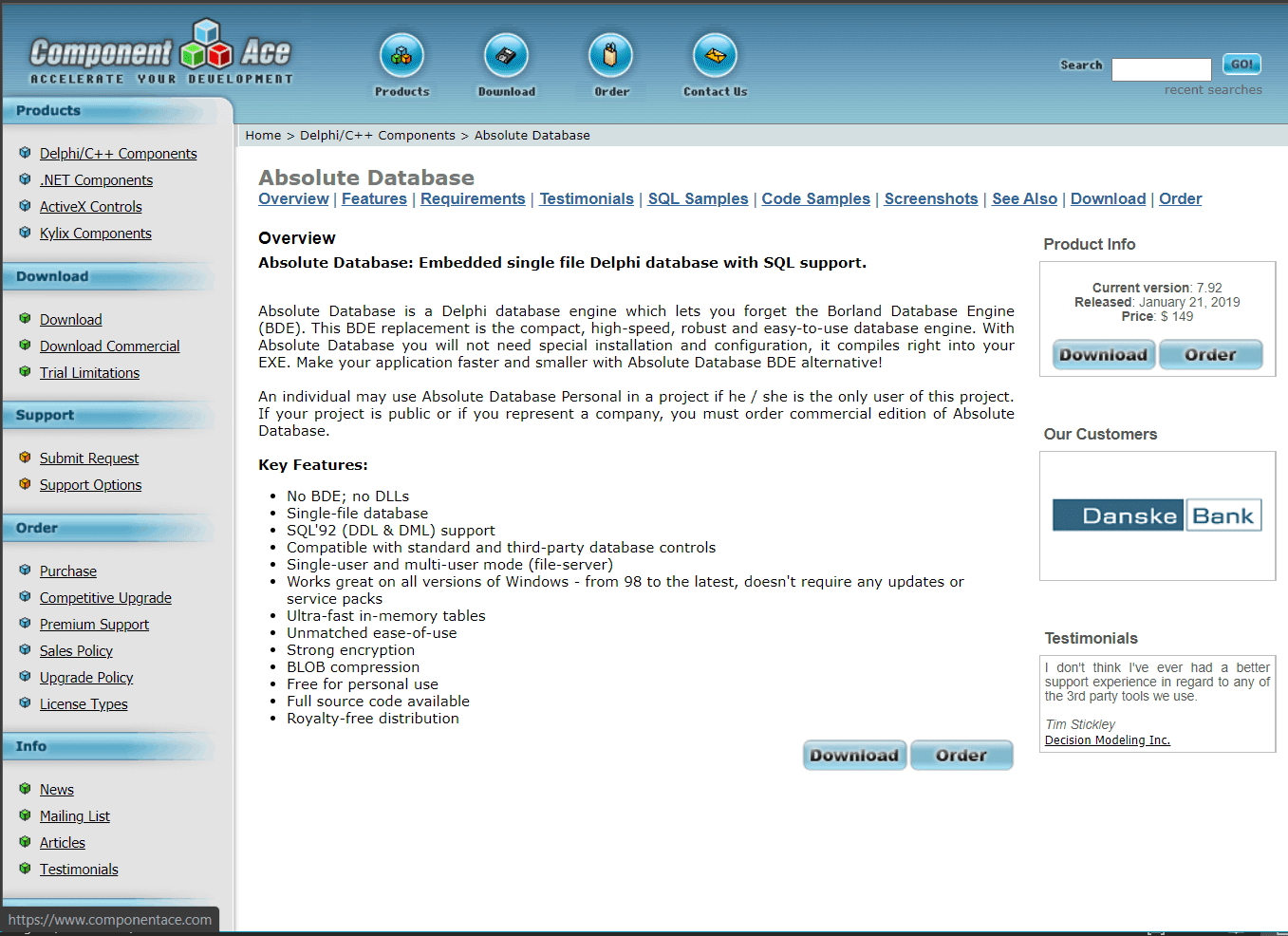The image size is (1288, 936).
Task: Click bullet icon beside Testimonials in sidebar
Action: tap(25, 869)
